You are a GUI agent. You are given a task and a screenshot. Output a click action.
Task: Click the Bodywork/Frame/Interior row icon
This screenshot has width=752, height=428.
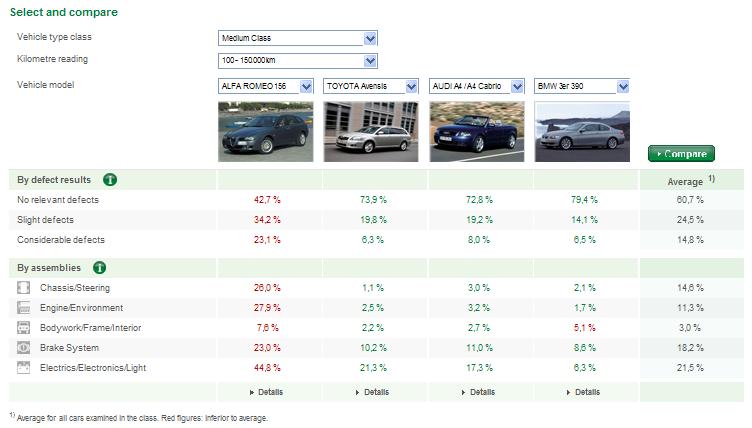click(24, 328)
